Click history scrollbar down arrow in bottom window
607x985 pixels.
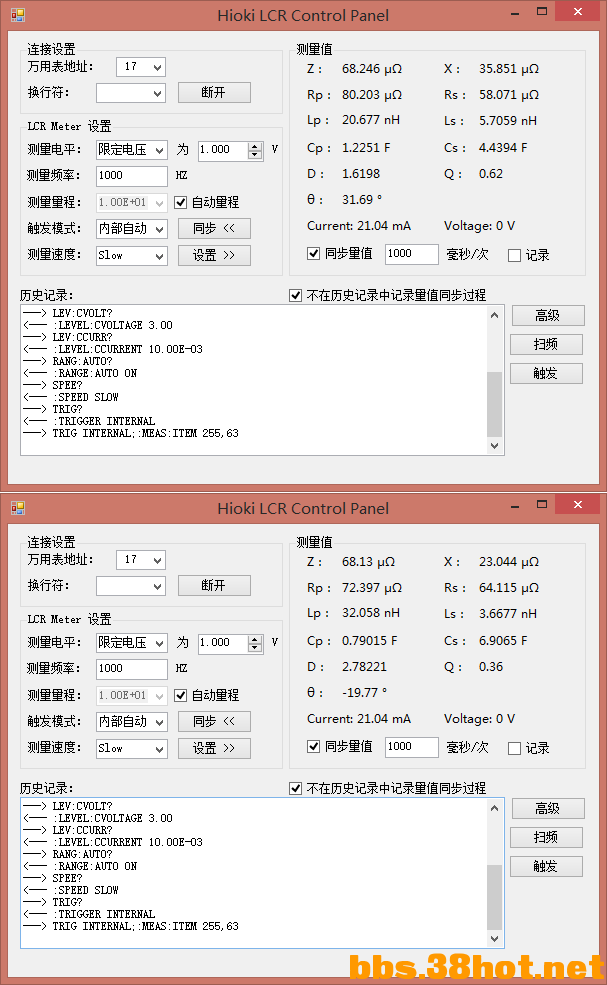(x=495, y=939)
